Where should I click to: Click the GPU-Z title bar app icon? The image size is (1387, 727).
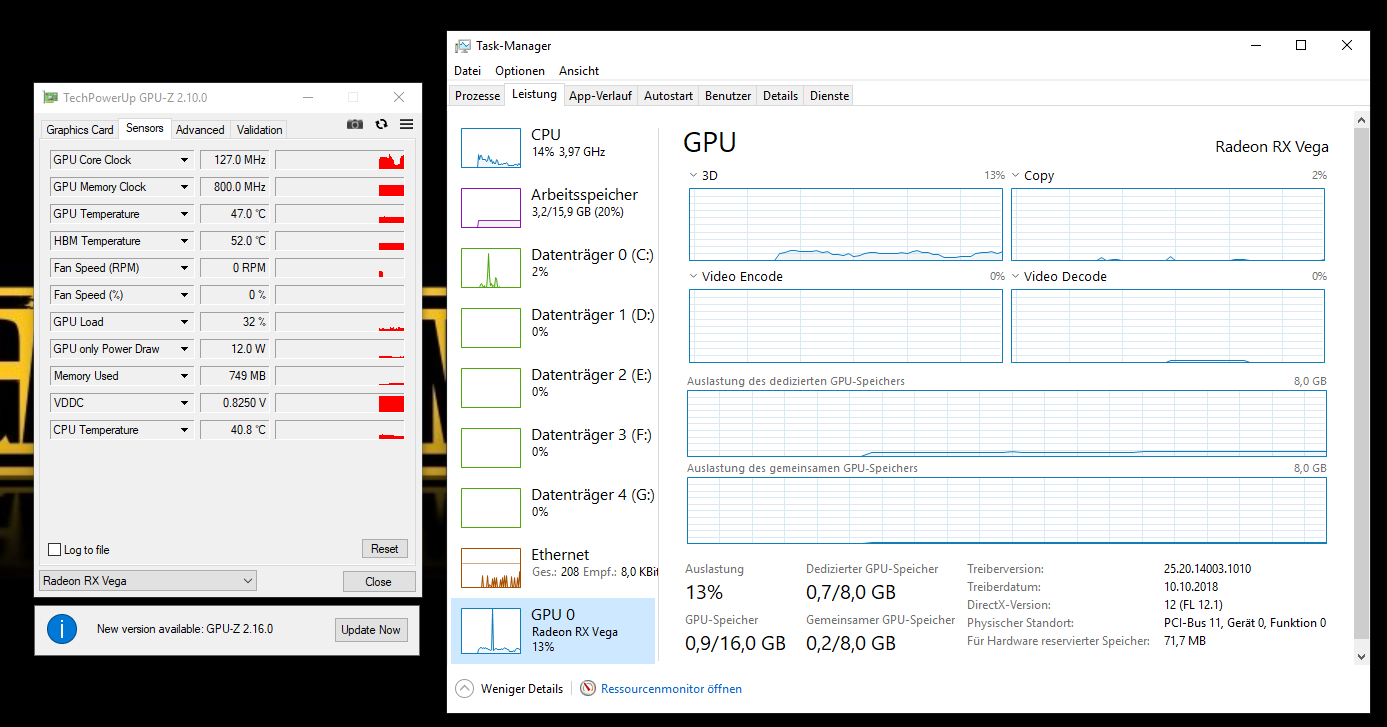(x=50, y=97)
